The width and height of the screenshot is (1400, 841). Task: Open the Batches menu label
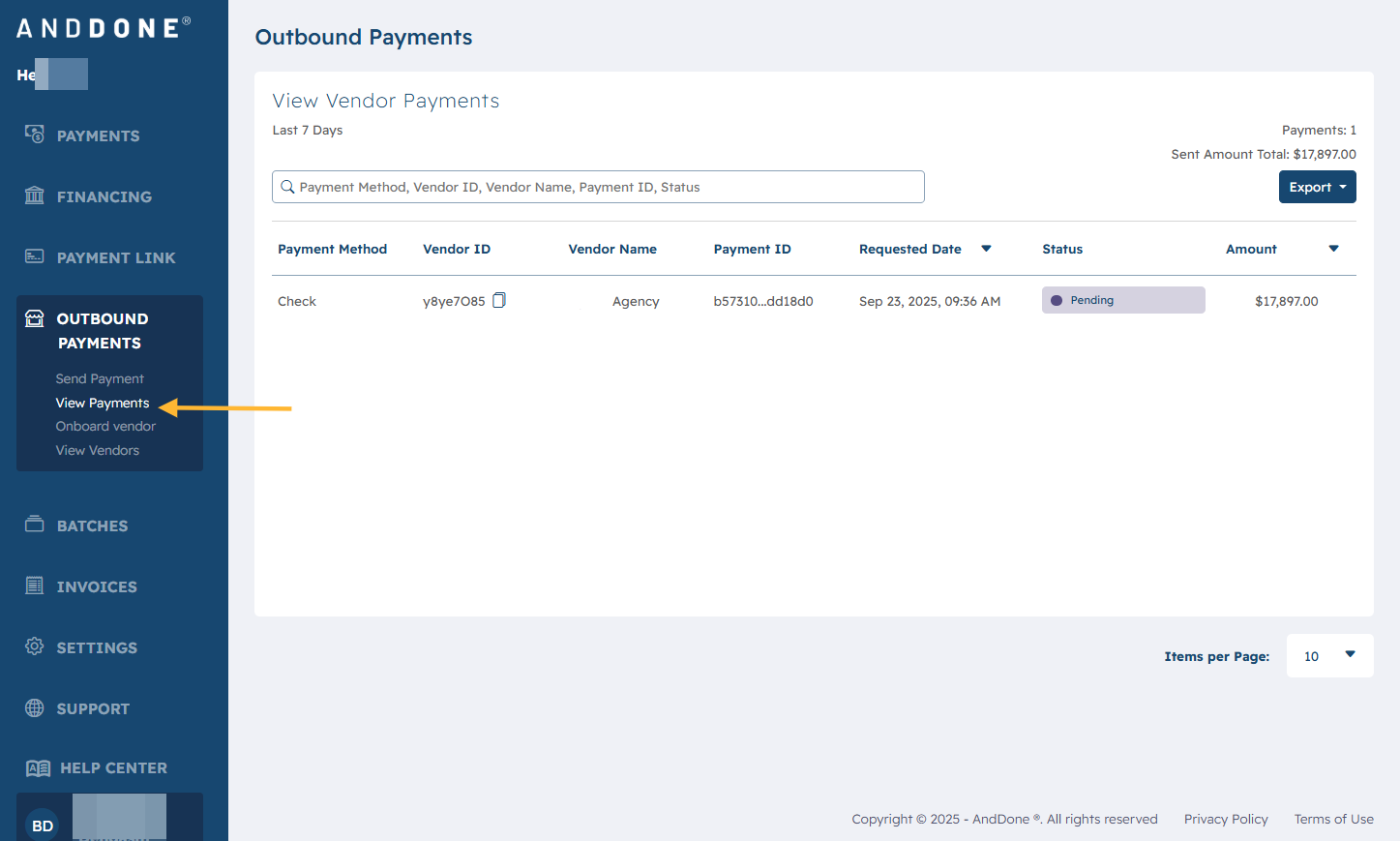pyautogui.click(x=92, y=526)
